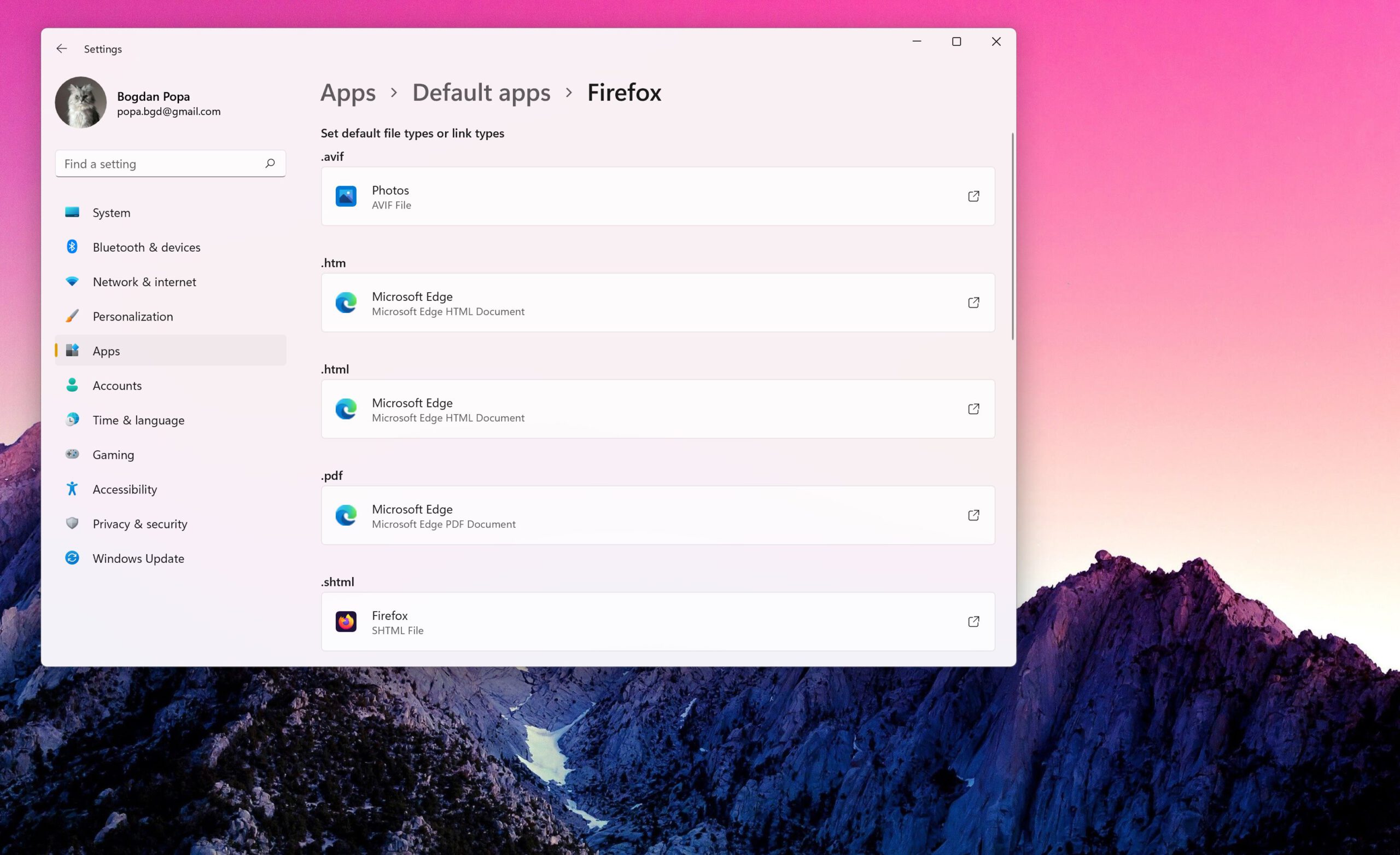This screenshot has height=855, width=1400.
Task: Click the Apps sidebar icon
Action: pyautogui.click(x=72, y=350)
